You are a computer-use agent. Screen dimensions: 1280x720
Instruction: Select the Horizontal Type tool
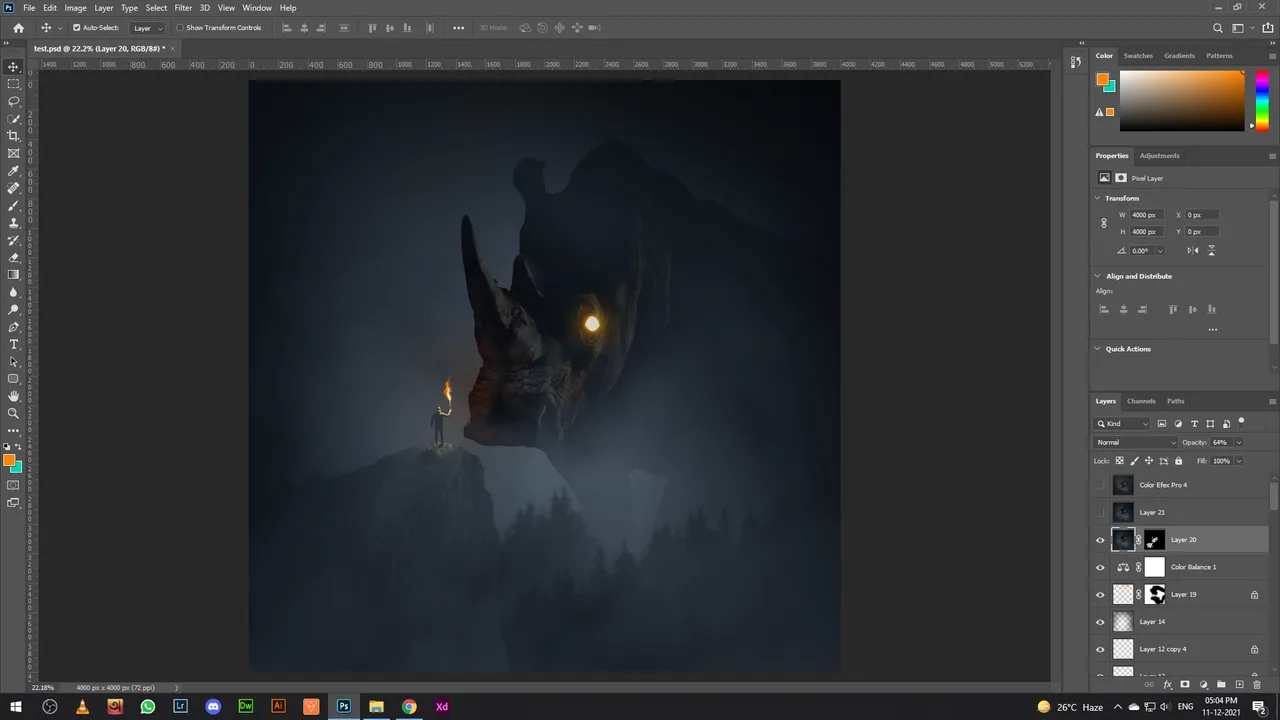[13, 344]
